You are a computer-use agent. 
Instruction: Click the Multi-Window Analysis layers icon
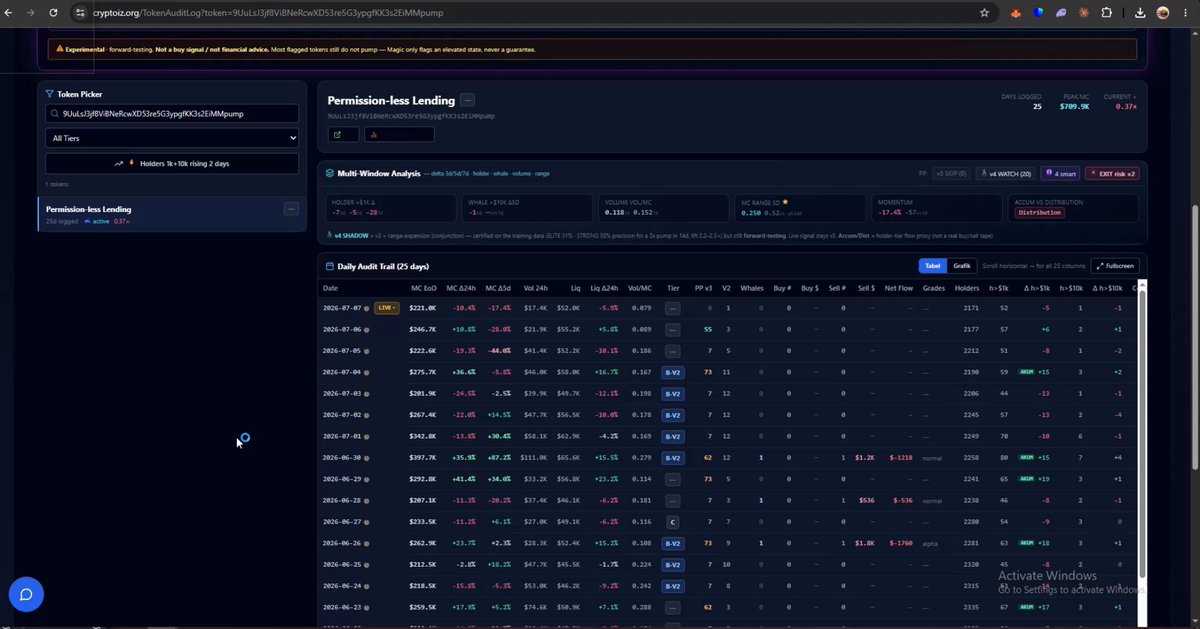click(329, 173)
